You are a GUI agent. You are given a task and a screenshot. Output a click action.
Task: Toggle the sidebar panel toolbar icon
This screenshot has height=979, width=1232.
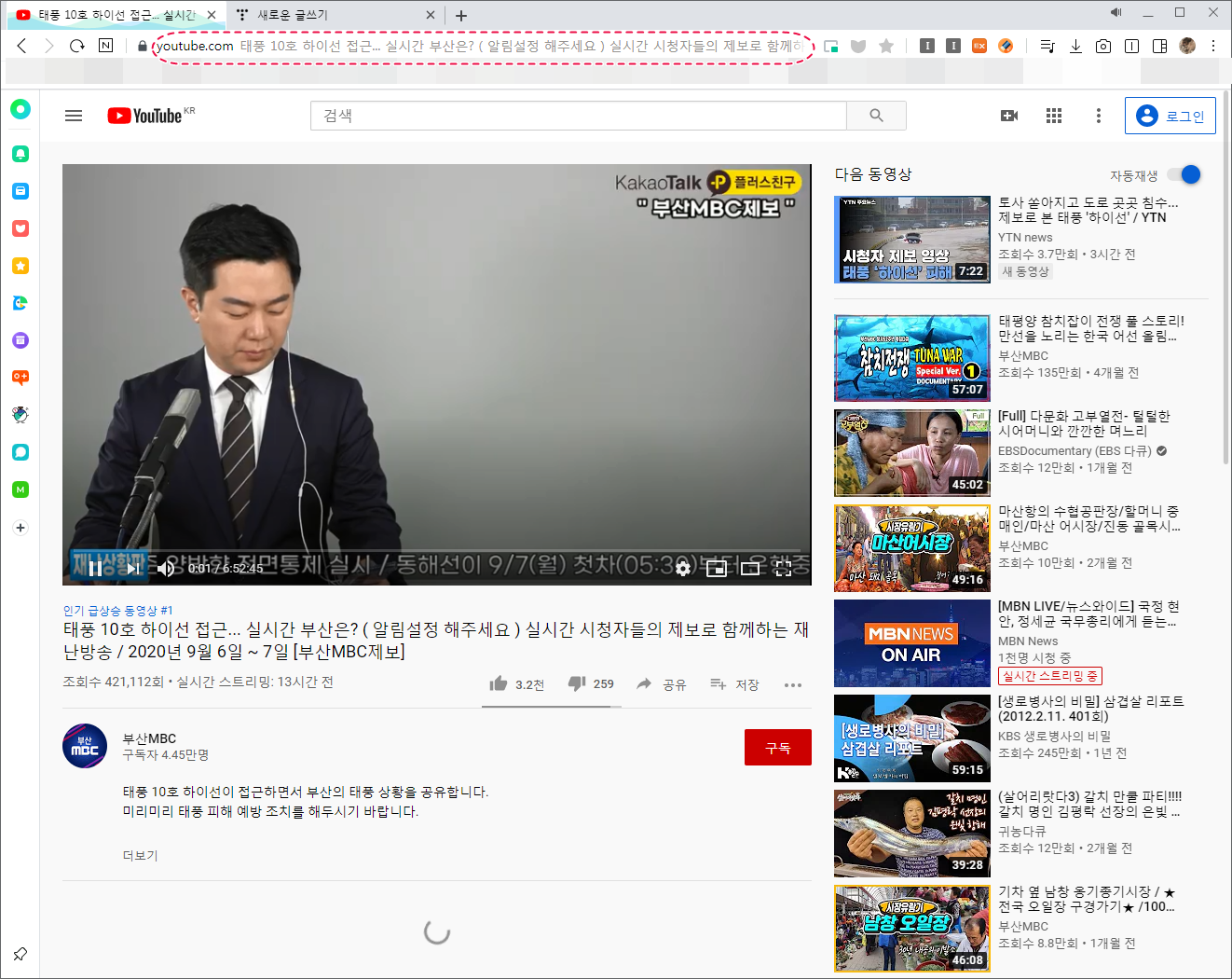(x=1159, y=46)
